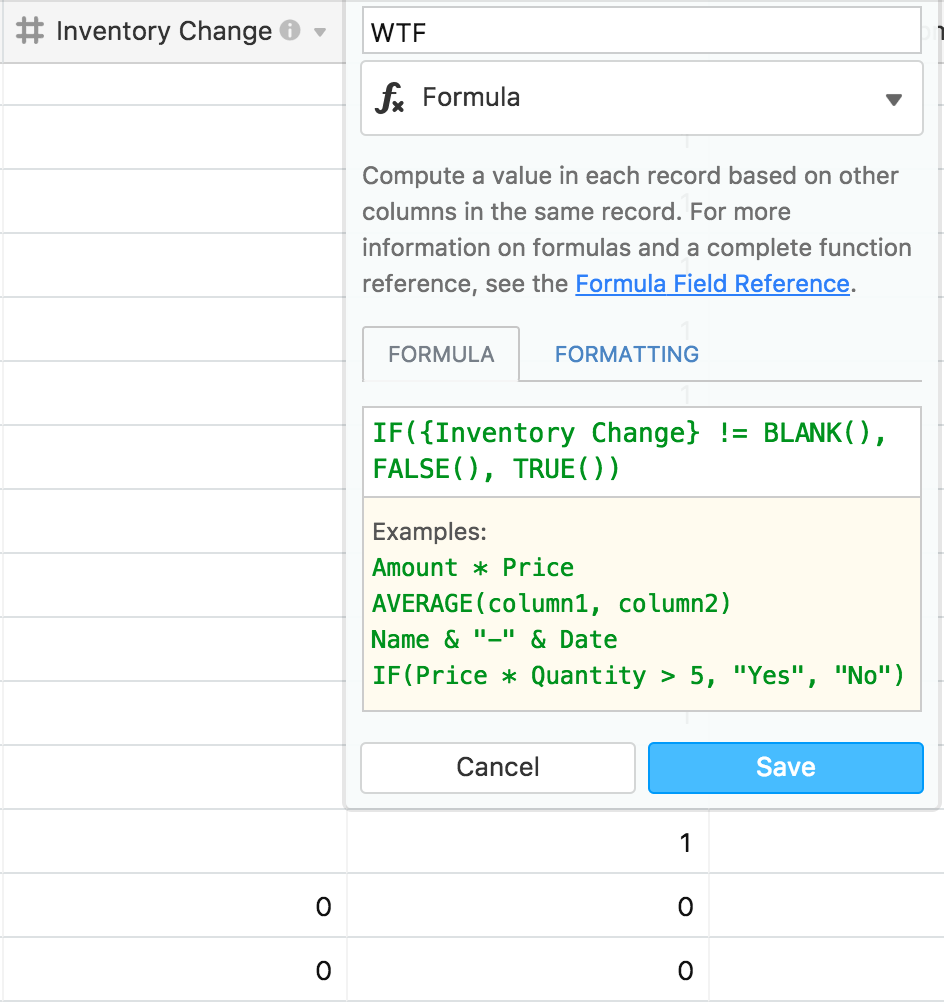Click the formula fx icon
This screenshot has height=1002, width=944.
pyautogui.click(x=389, y=98)
